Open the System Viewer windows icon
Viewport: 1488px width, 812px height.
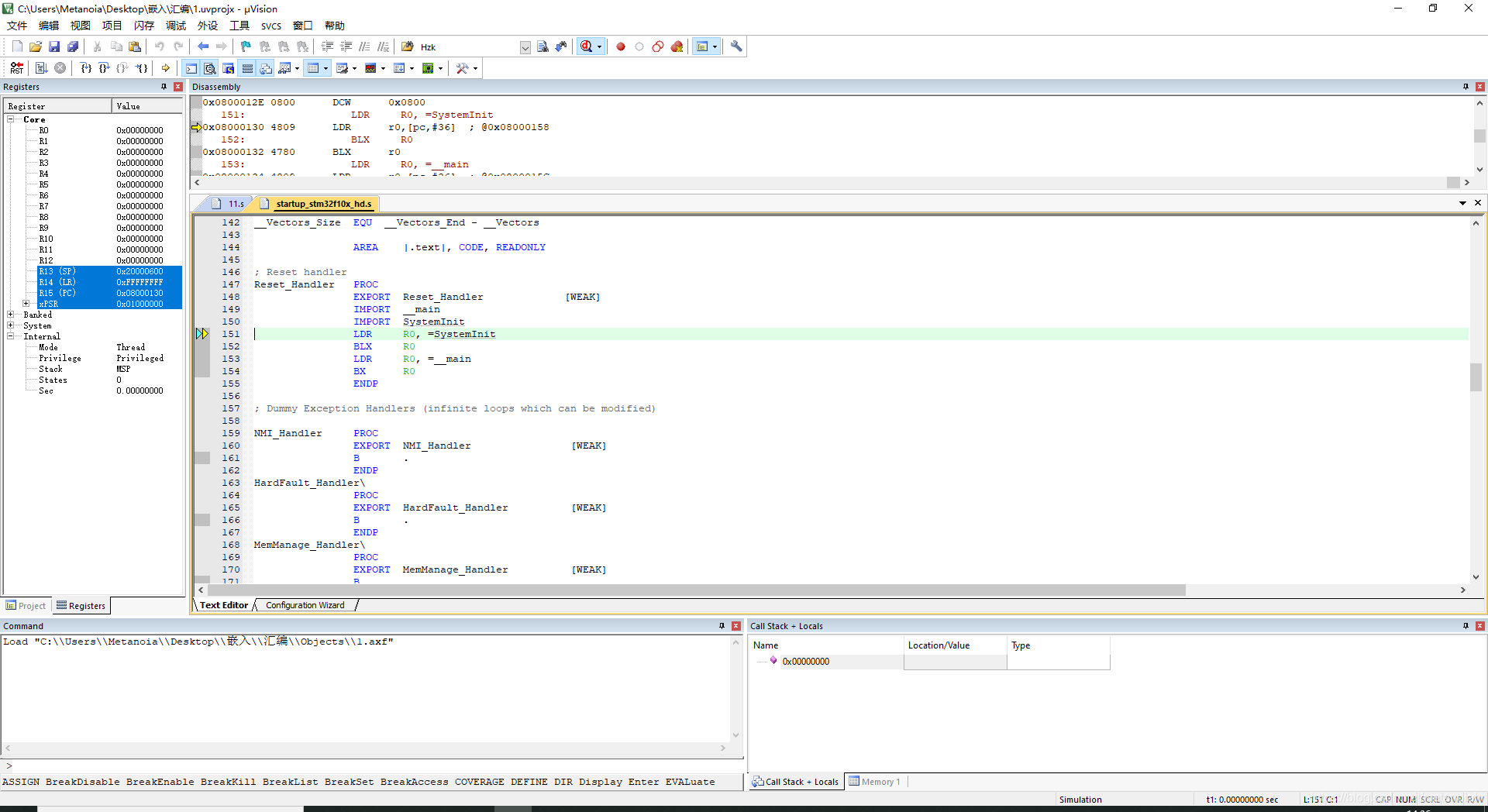428,68
